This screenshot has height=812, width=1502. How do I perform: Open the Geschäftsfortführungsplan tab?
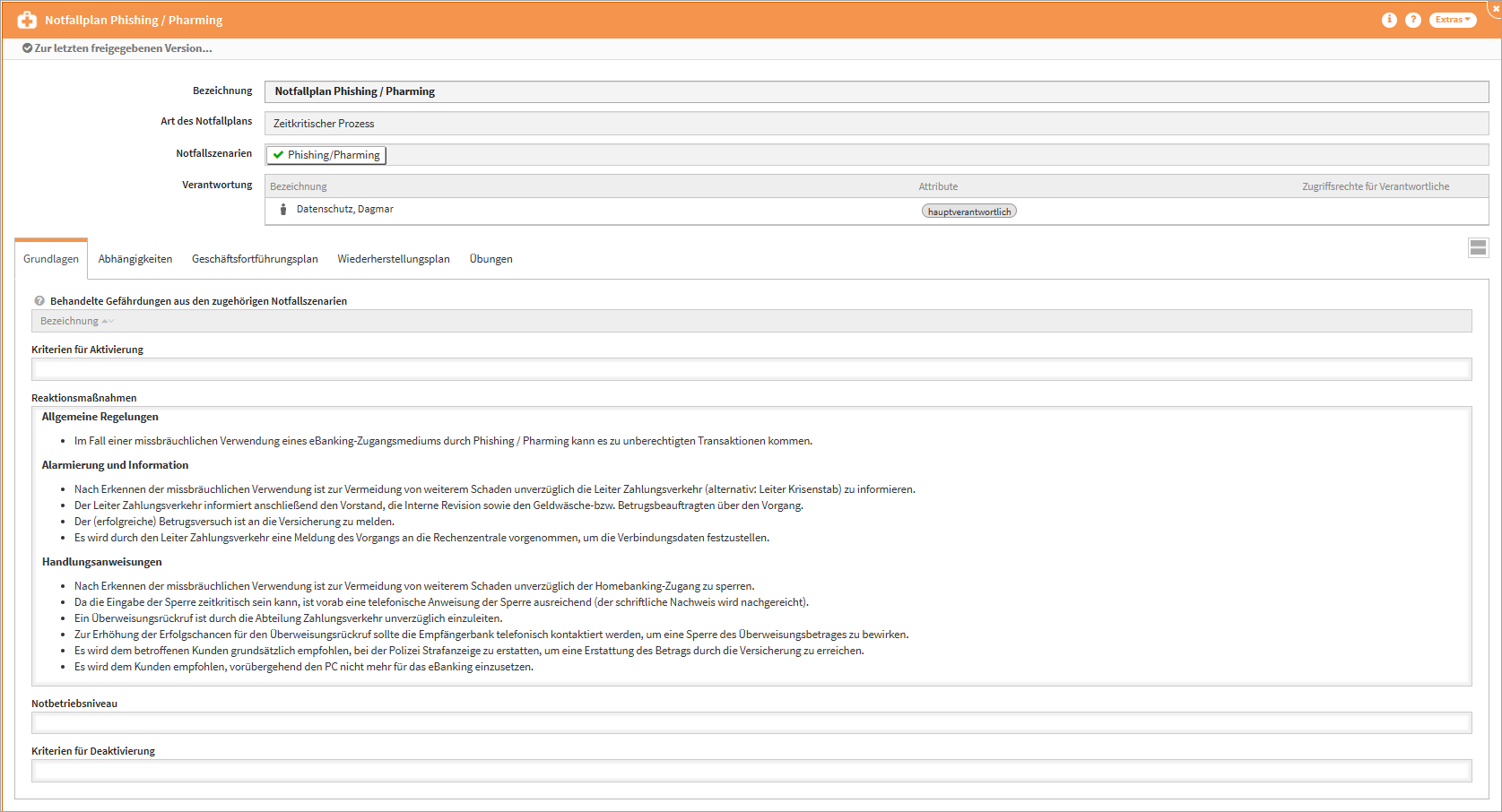coord(255,259)
